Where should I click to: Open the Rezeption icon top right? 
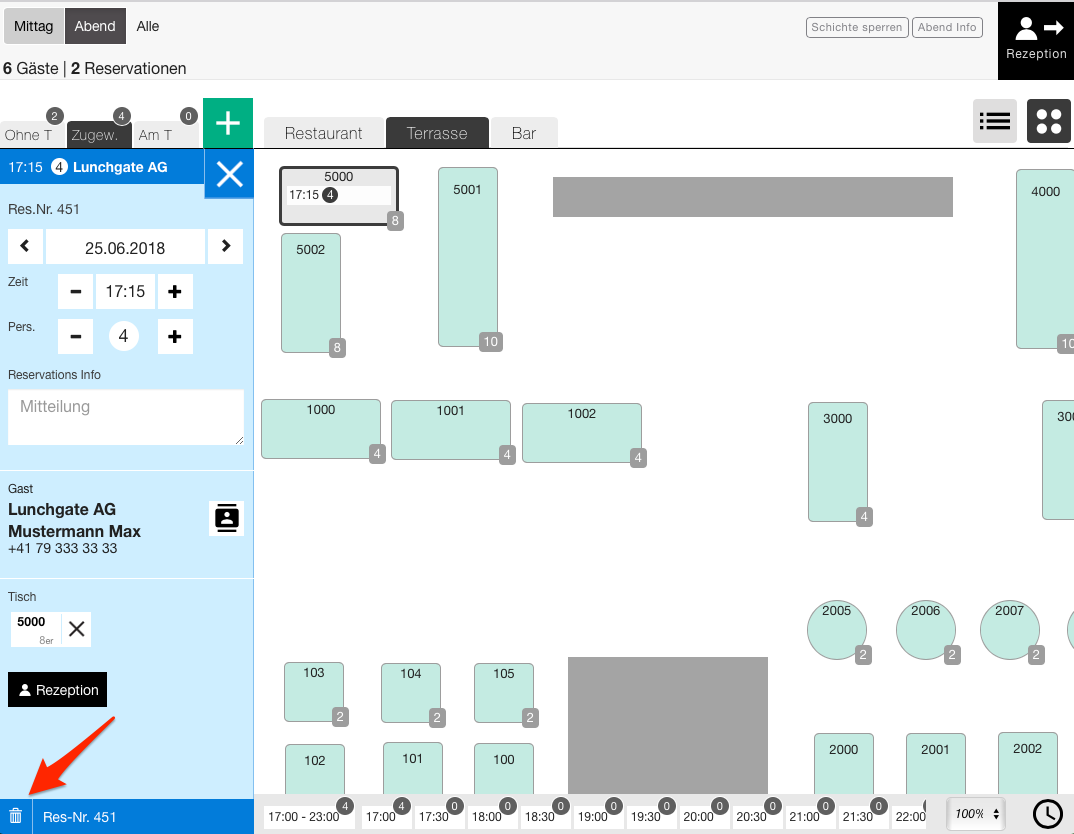point(1036,39)
